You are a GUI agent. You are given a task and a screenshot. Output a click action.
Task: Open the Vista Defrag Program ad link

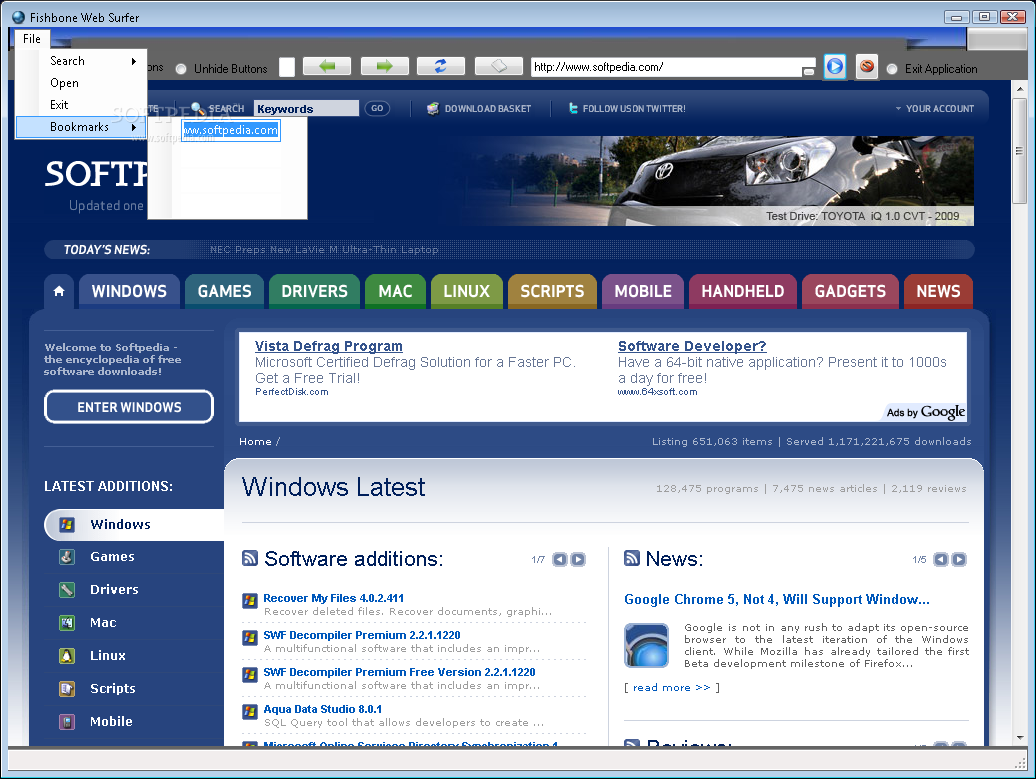click(328, 346)
